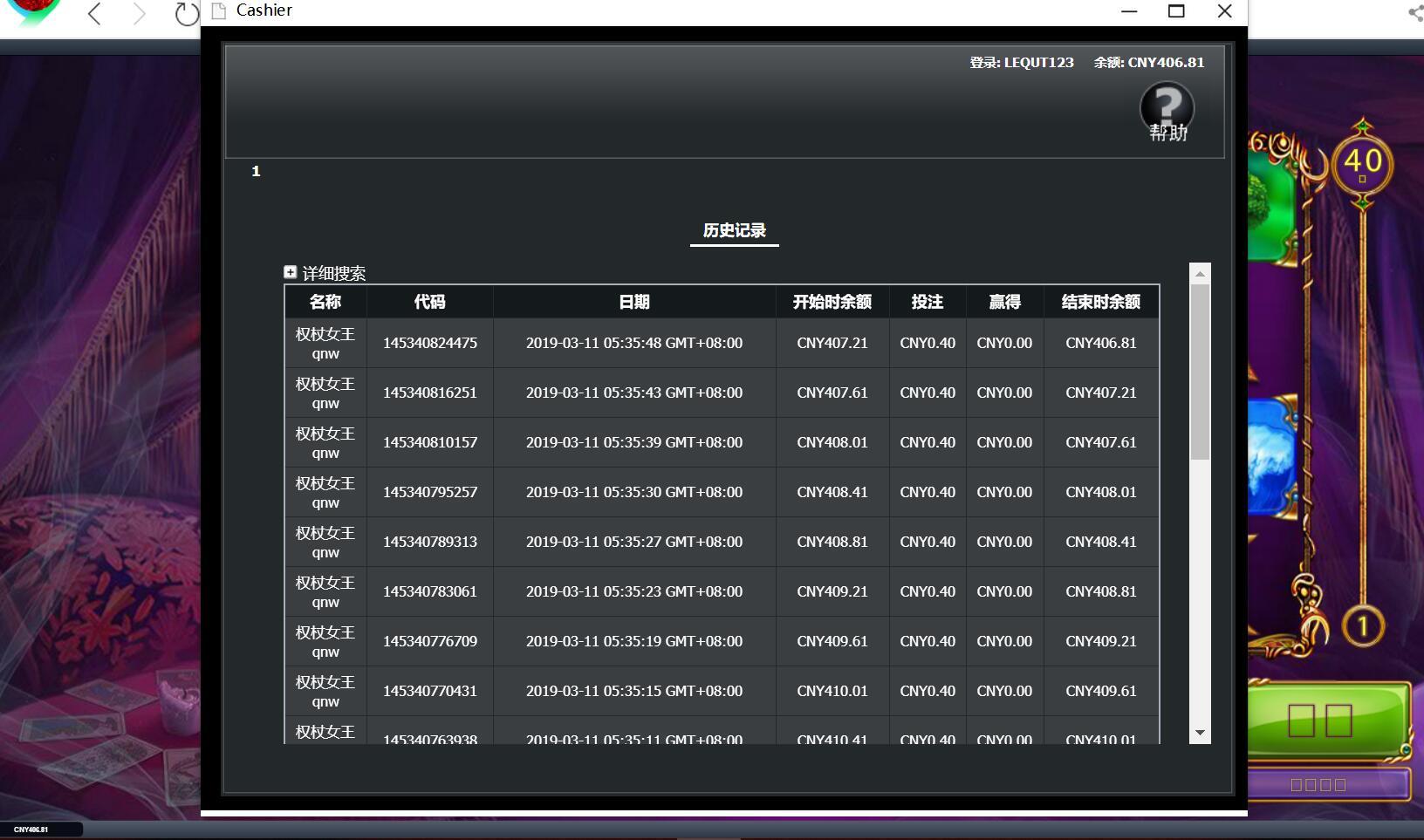
Task: Open the 详细搜索 detailed search link
Action: pyautogui.click(x=333, y=273)
